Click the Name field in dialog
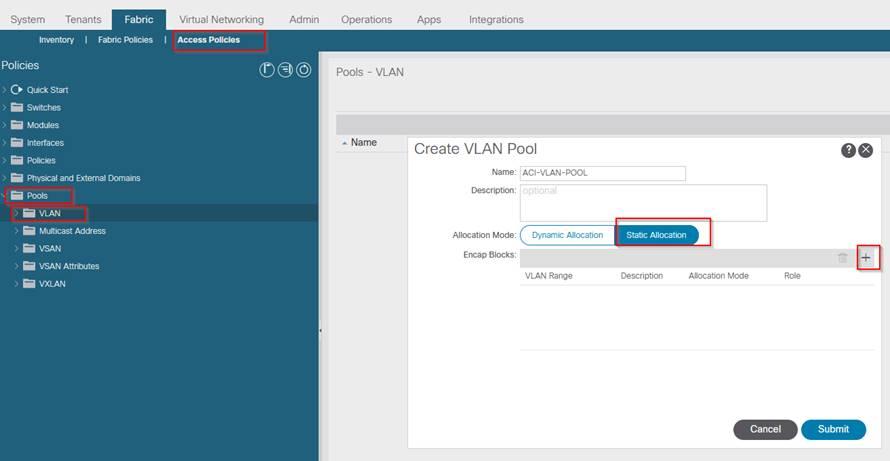The height and width of the screenshot is (461, 890). (602, 173)
